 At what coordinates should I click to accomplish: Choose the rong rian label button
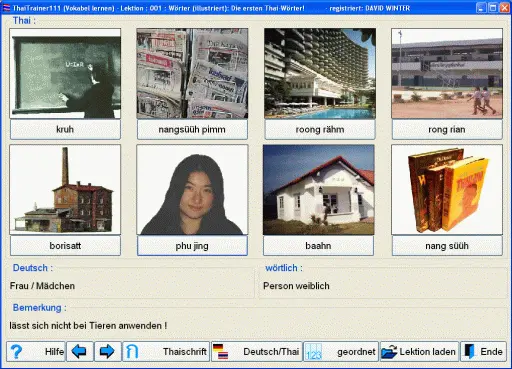point(447,129)
